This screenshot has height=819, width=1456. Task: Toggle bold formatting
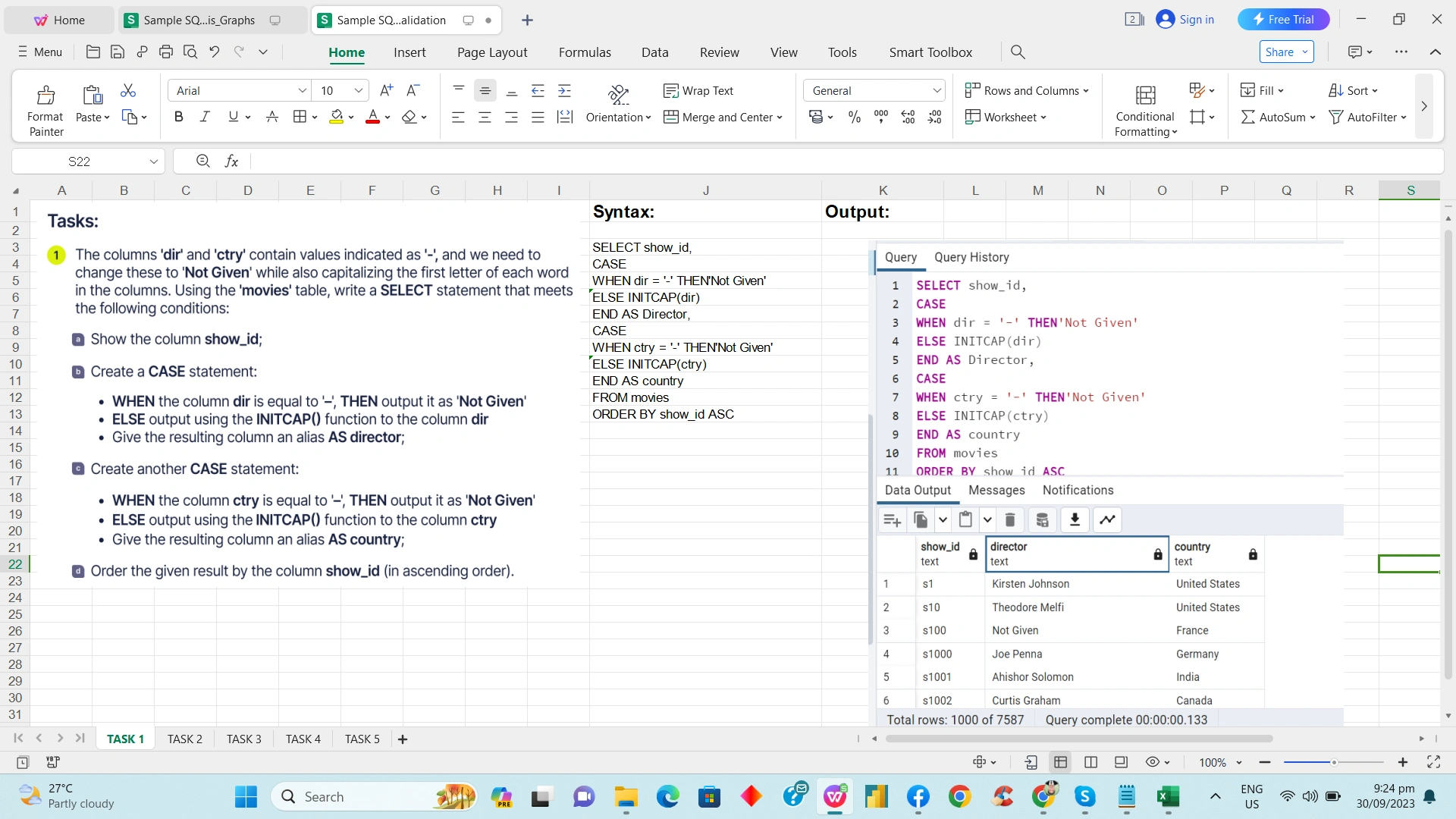click(x=179, y=117)
